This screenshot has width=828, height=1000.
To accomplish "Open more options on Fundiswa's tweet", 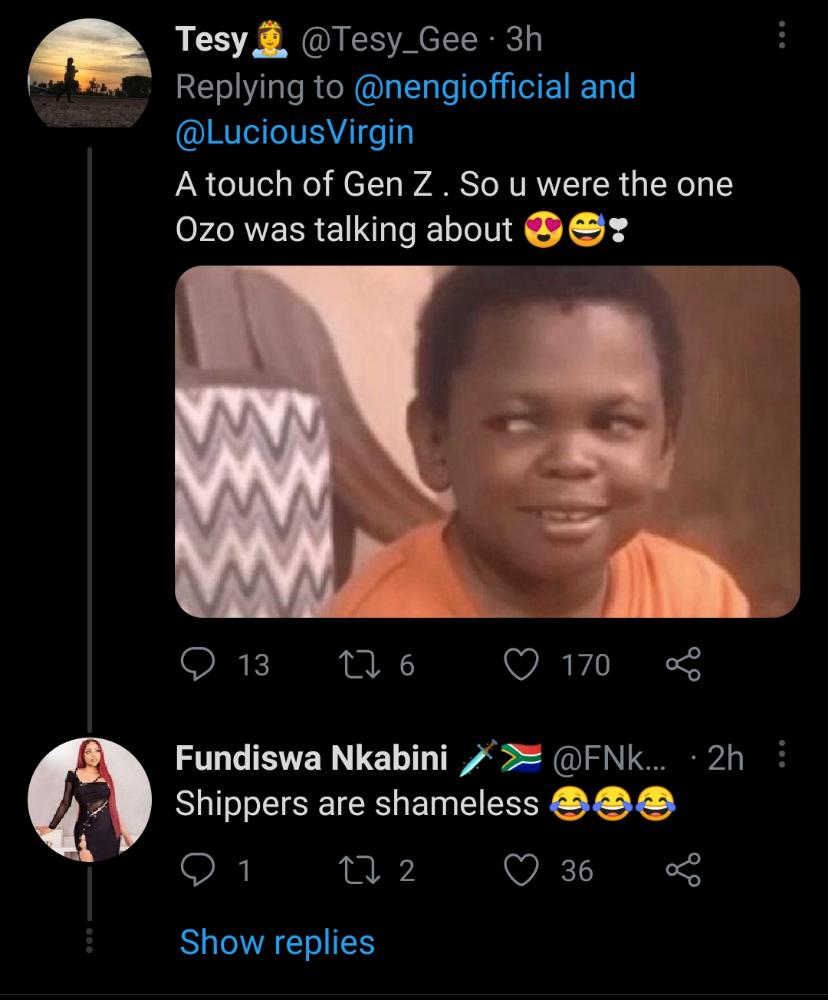I will tap(782, 758).
